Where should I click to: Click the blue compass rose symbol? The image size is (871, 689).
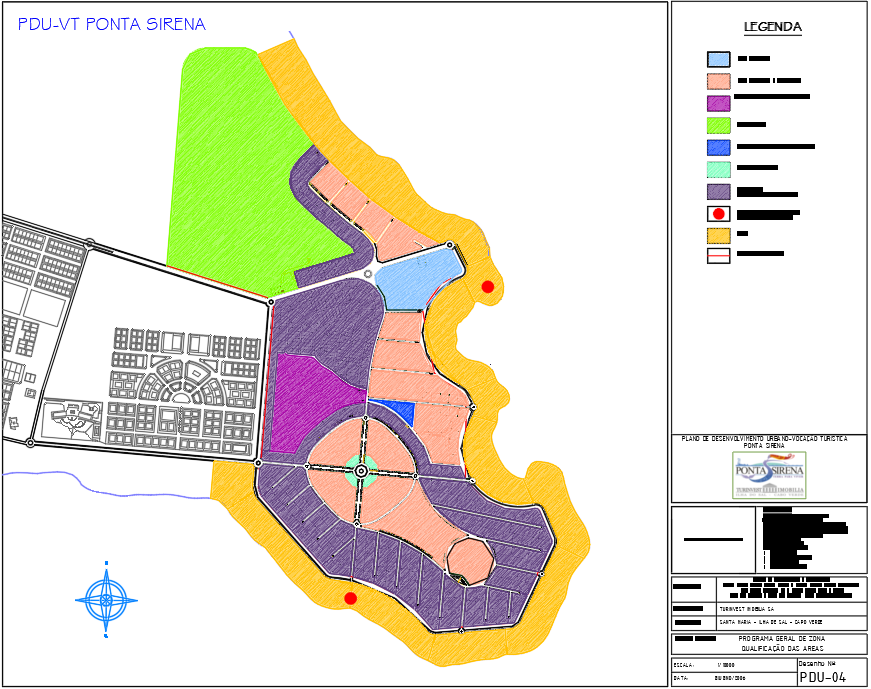(106, 599)
